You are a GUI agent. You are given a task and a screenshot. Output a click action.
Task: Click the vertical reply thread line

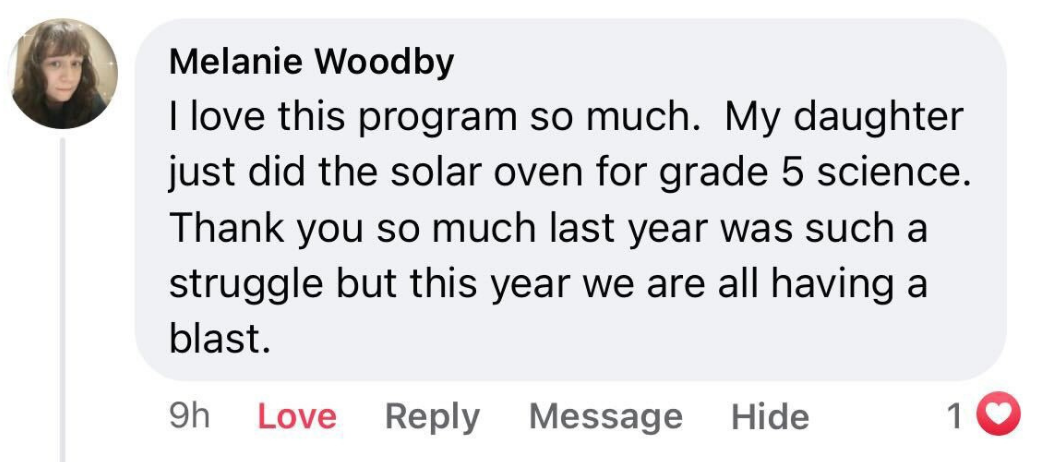(63, 300)
